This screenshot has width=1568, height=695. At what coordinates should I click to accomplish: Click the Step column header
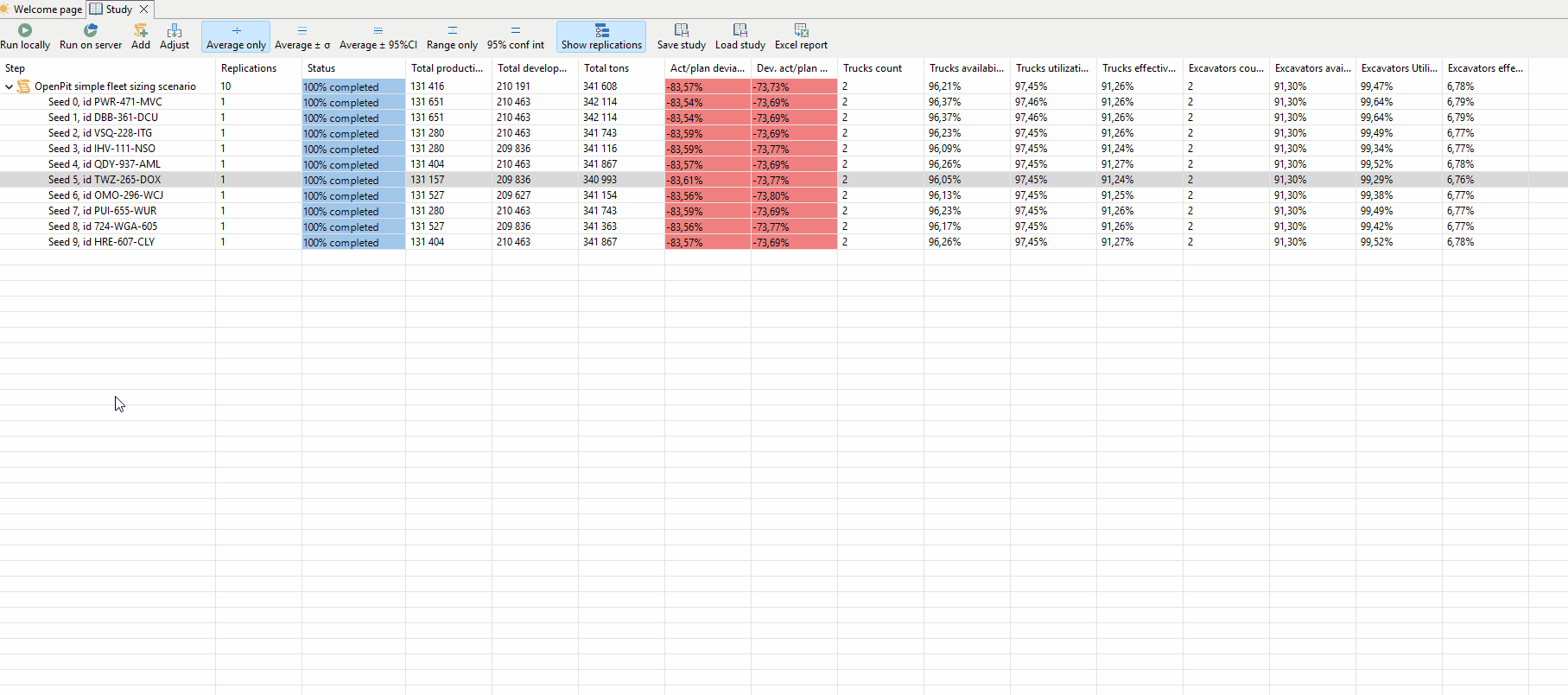(107, 68)
